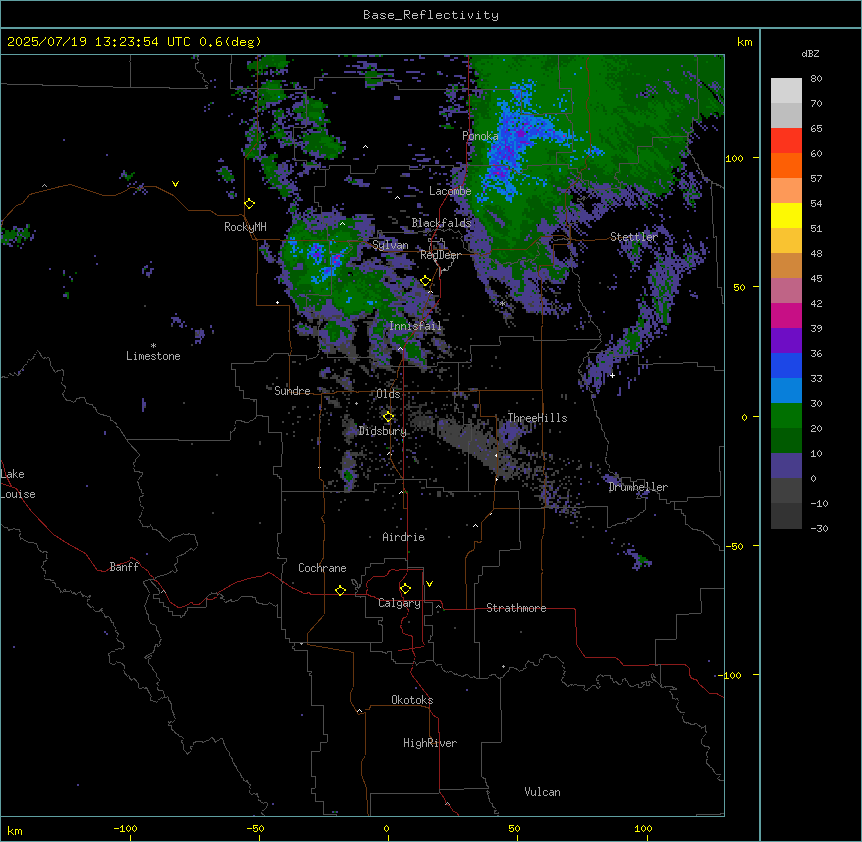The image size is (862, 842).
Task: Click the Cochrane town label
Action: point(322,568)
